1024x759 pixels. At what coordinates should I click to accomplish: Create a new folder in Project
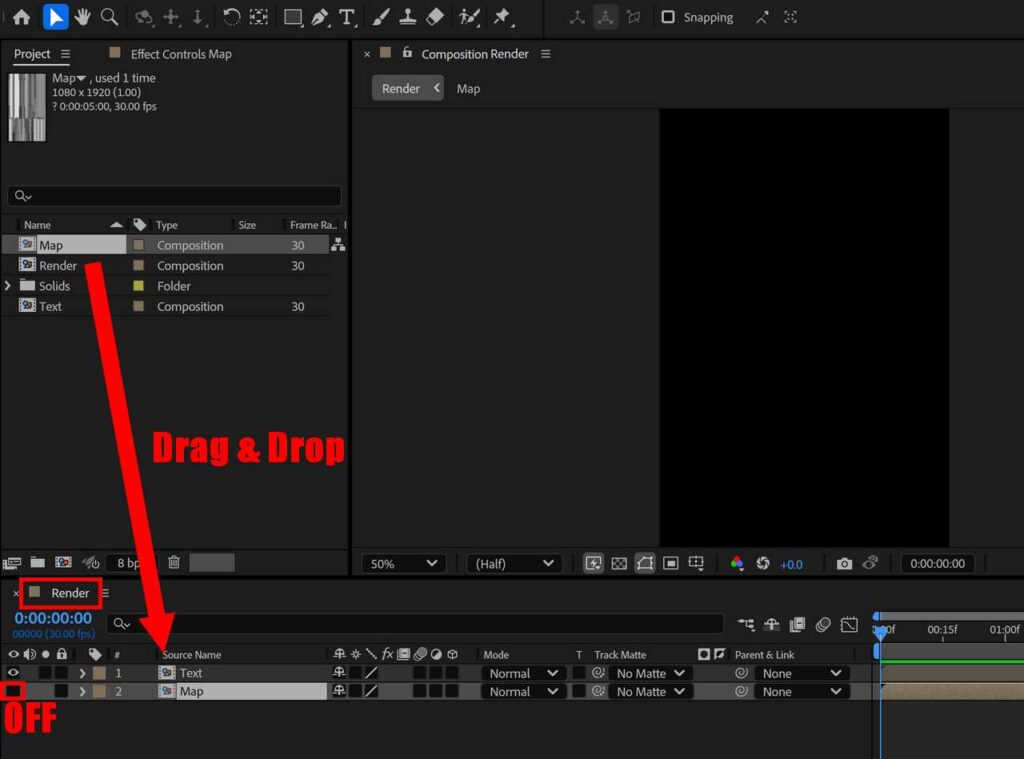tap(38, 562)
